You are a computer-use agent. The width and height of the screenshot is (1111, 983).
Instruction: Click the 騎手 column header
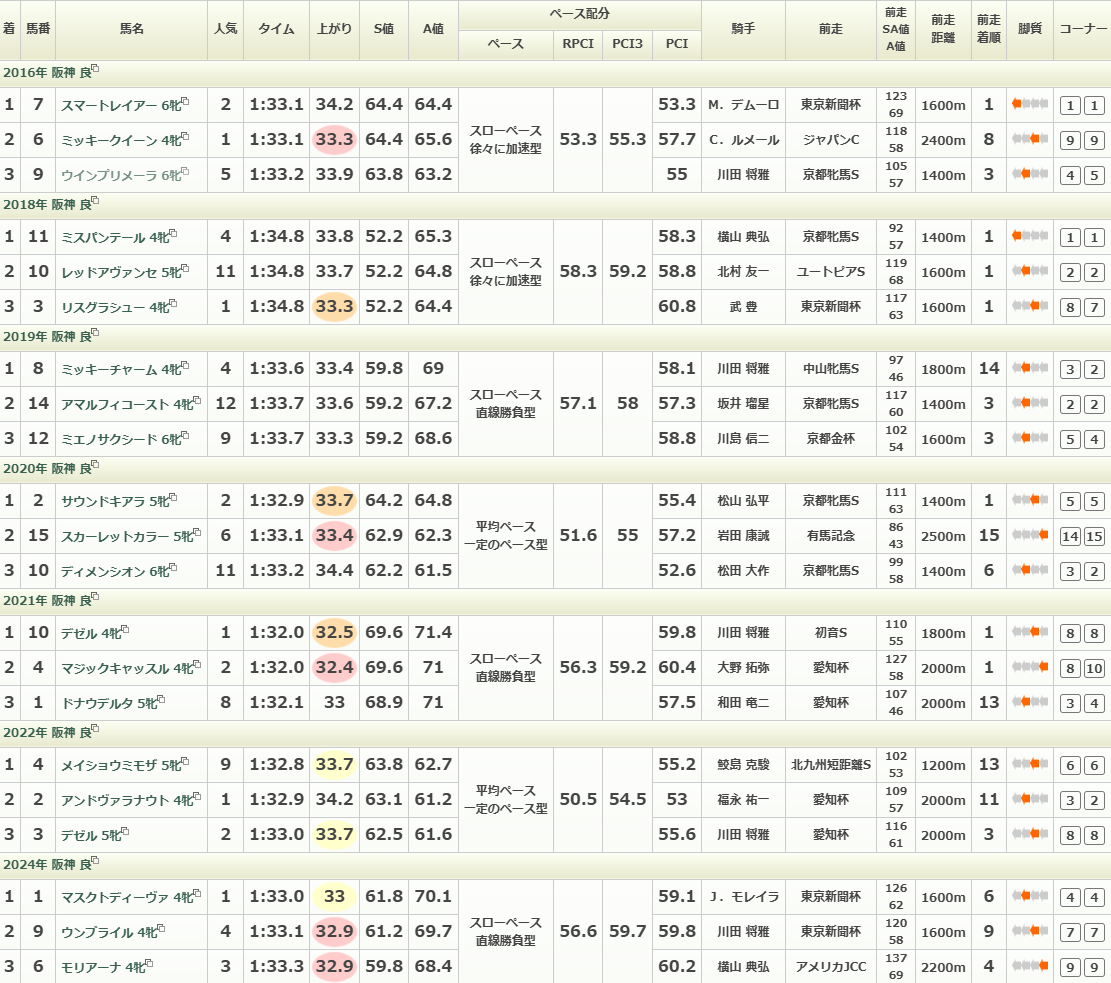click(x=743, y=29)
